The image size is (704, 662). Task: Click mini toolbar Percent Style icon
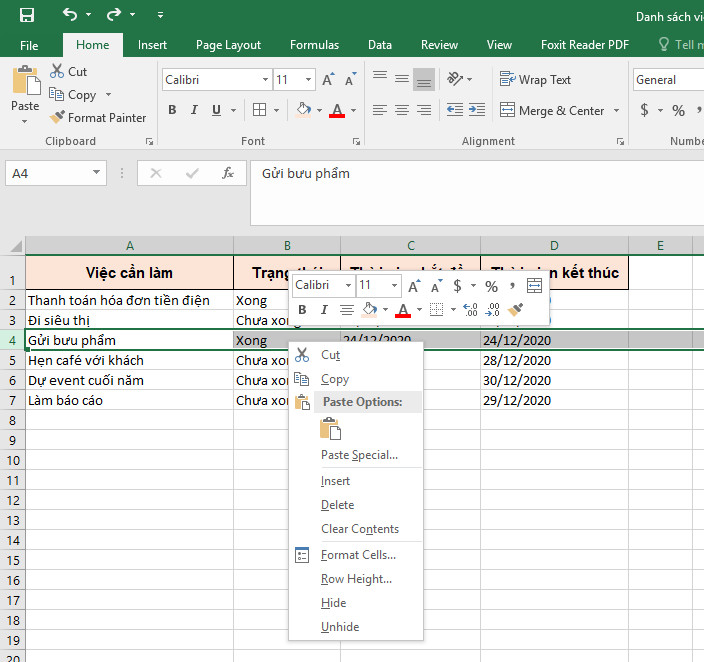coord(492,286)
